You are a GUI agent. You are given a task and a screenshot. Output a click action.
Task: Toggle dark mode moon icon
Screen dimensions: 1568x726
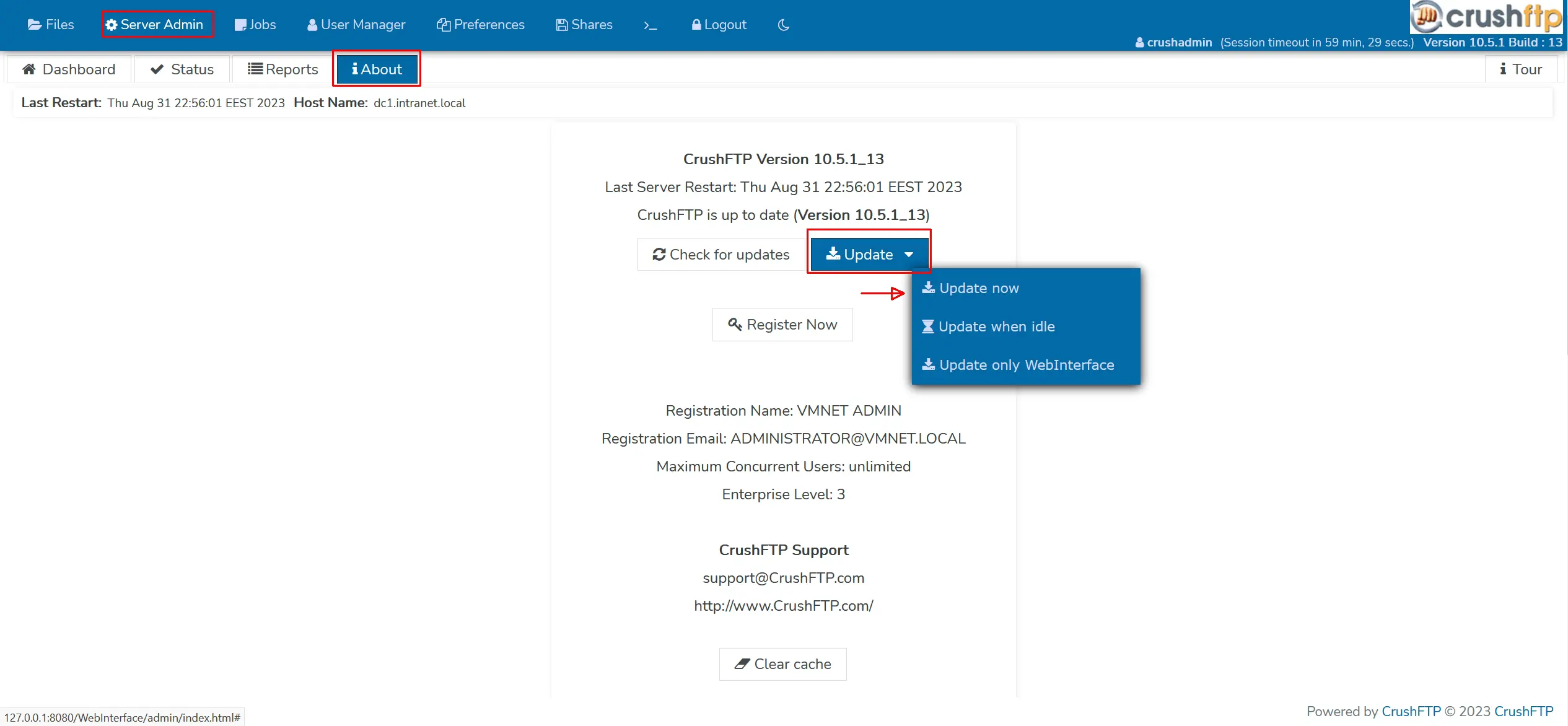[x=783, y=25]
